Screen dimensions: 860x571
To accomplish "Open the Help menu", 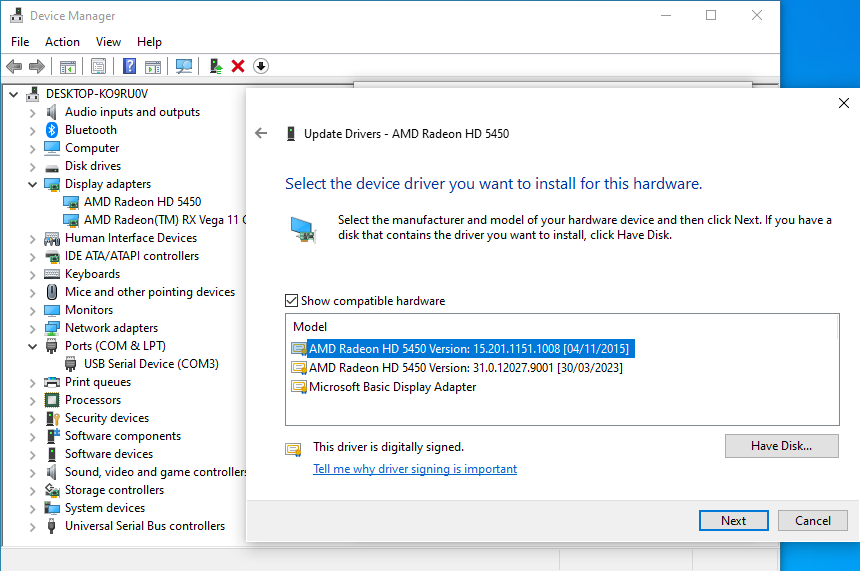I will pos(149,42).
